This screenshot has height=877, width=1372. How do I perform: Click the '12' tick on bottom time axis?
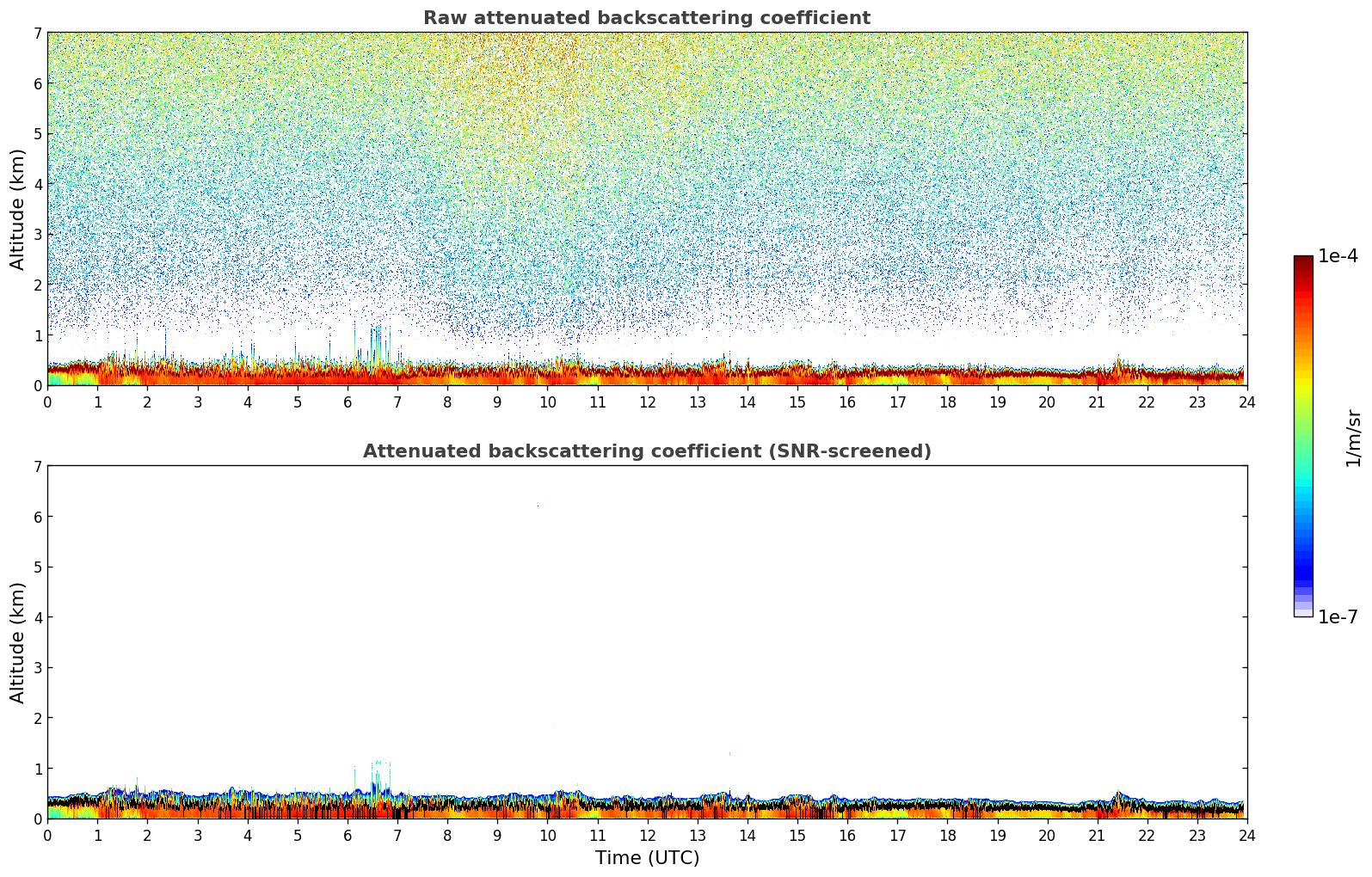tap(647, 836)
